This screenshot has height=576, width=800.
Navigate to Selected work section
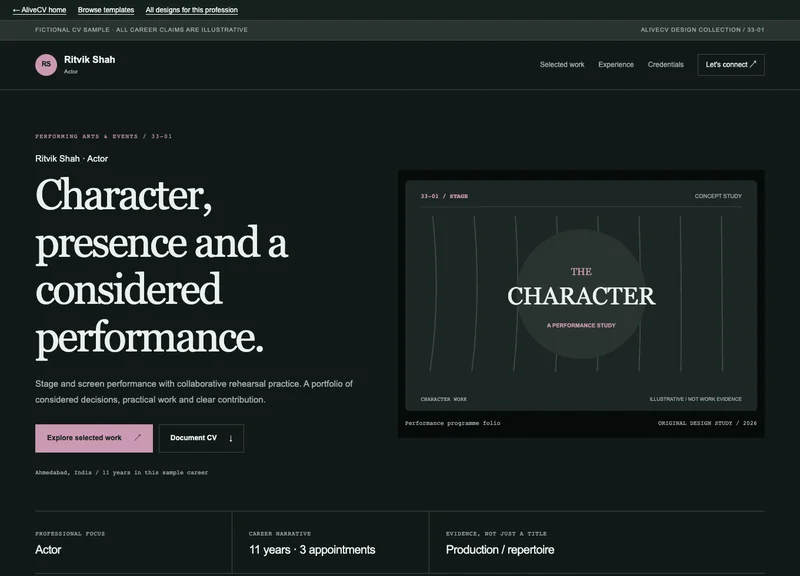[x=562, y=65]
